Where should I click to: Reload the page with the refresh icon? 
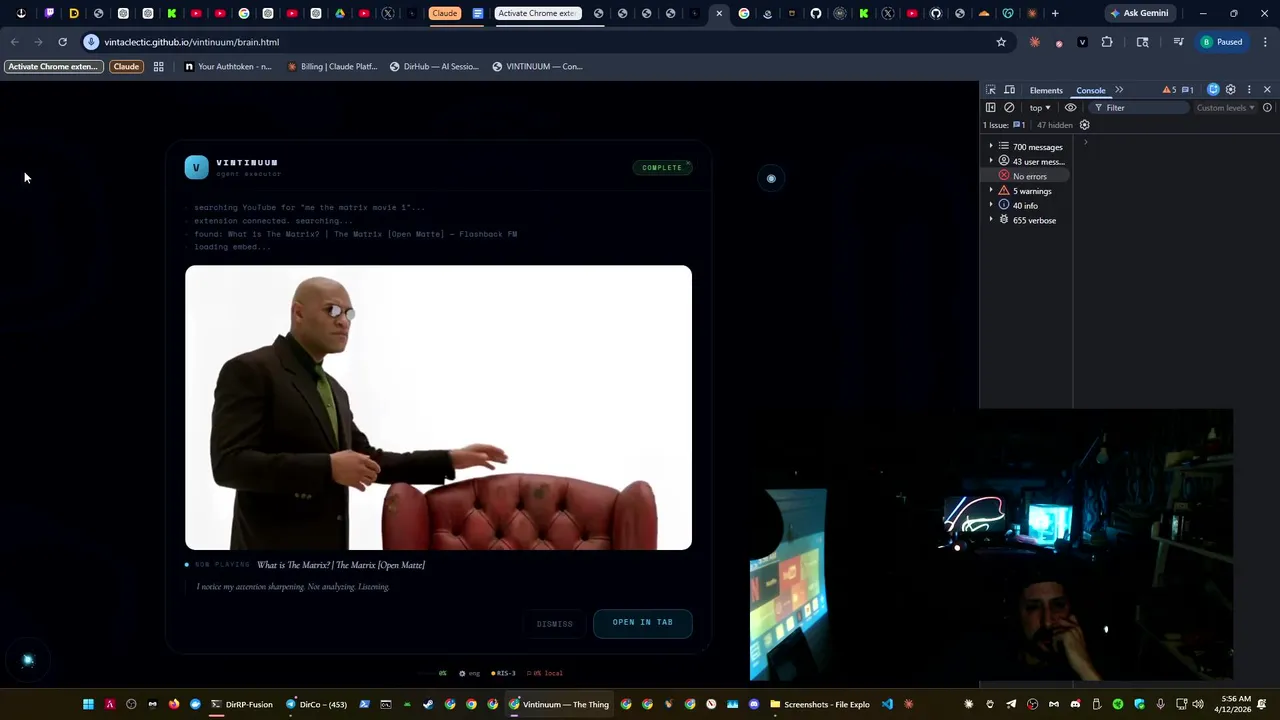point(62,42)
